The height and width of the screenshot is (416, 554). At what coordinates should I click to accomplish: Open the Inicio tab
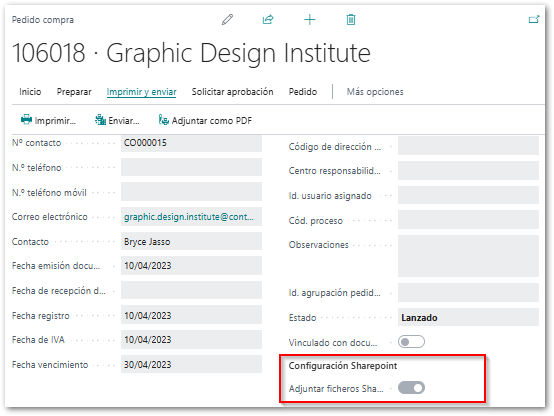tap(30, 92)
